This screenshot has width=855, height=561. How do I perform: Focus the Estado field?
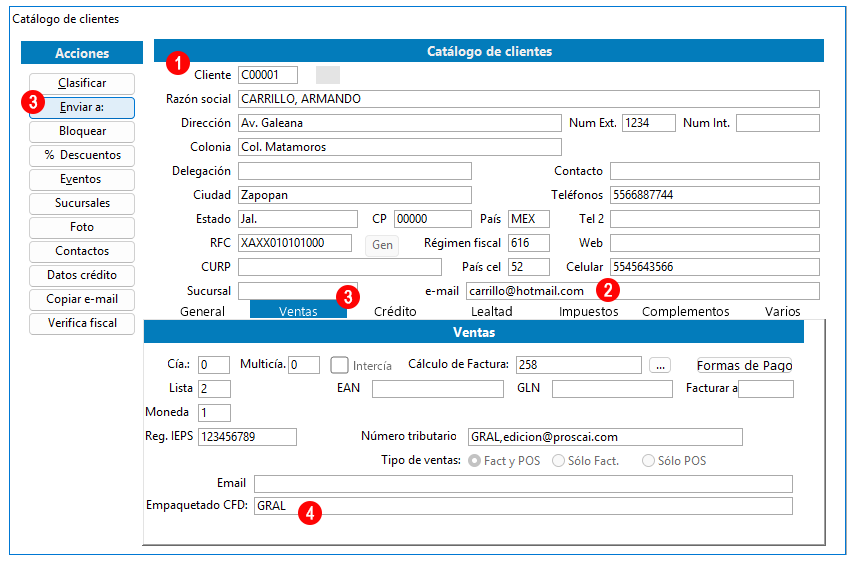click(x=298, y=219)
